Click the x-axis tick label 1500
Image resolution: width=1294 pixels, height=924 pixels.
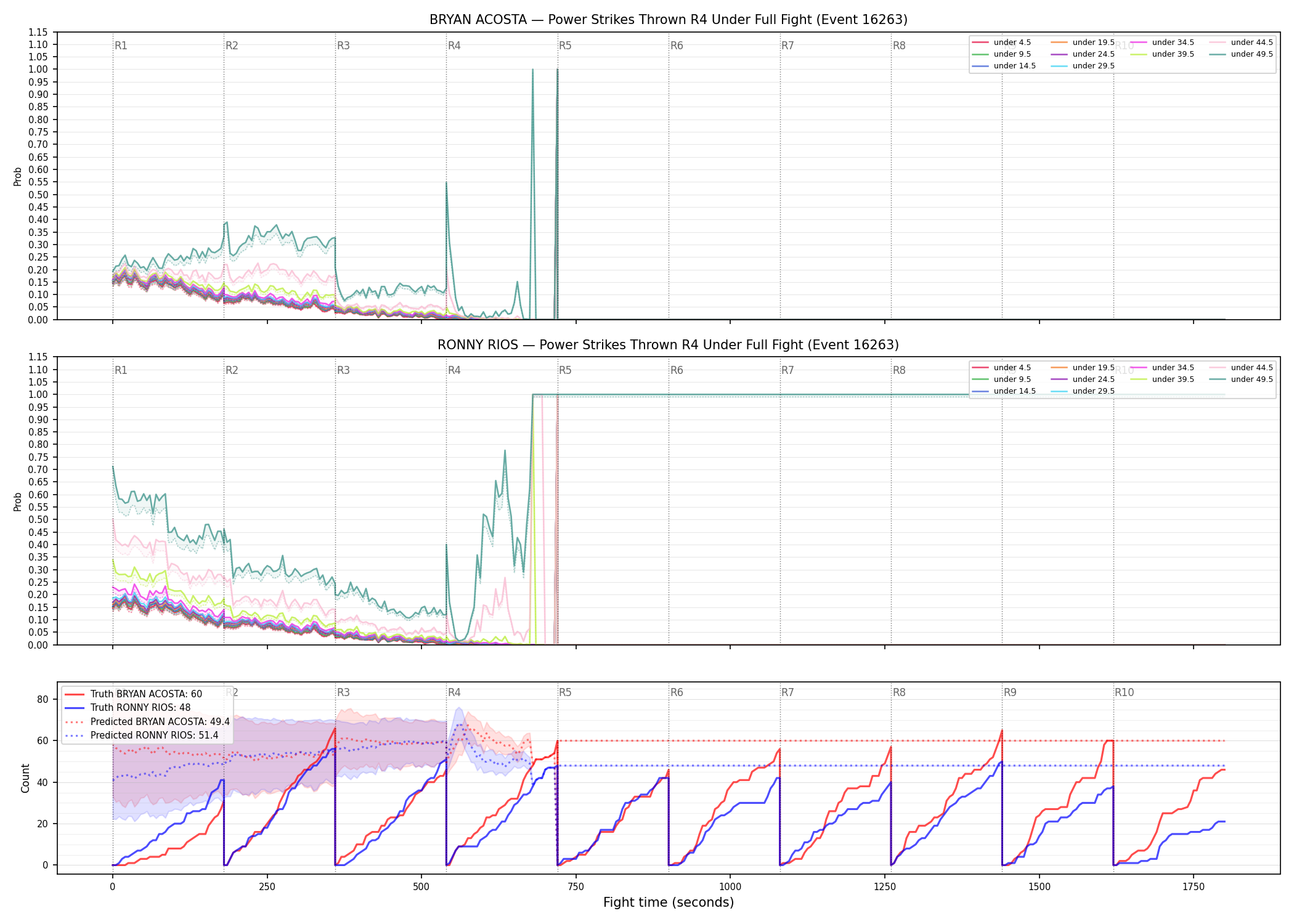click(1040, 887)
